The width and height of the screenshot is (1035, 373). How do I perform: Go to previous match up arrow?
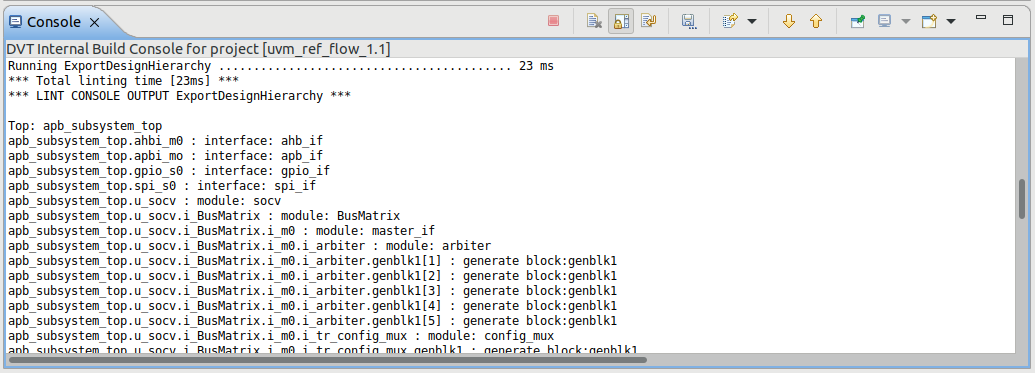[816, 22]
